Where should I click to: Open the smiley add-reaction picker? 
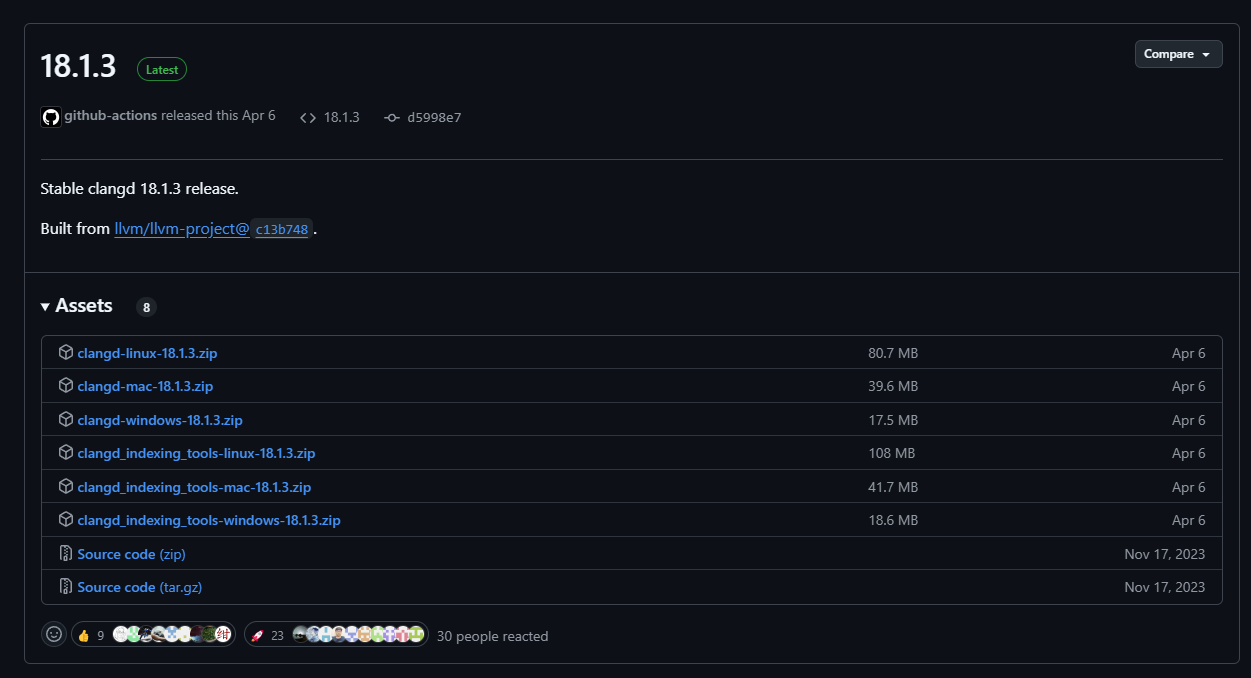click(54, 635)
